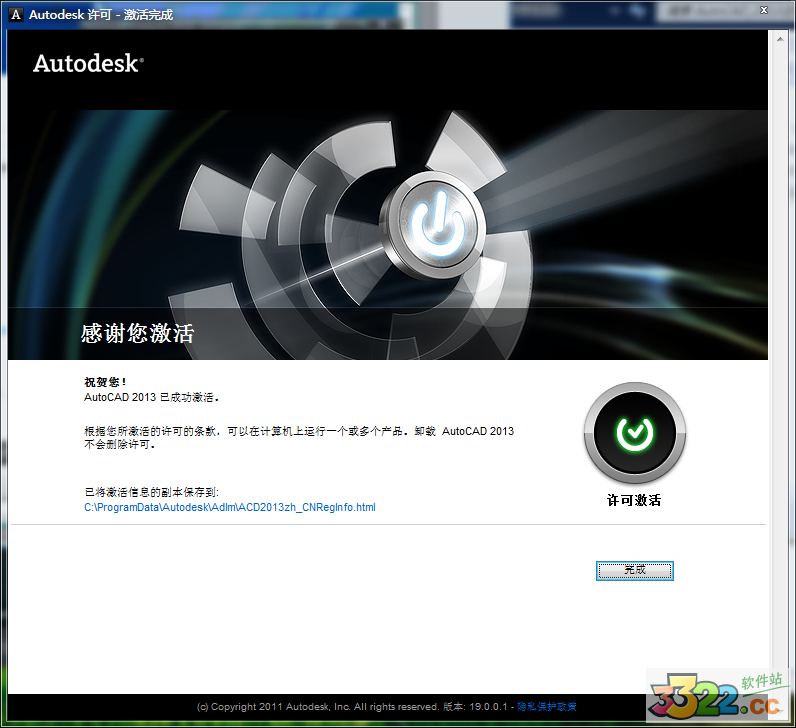The height and width of the screenshot is (728, 796).
Task: Click the scrollbar up arrow
Action: point(780,39)
